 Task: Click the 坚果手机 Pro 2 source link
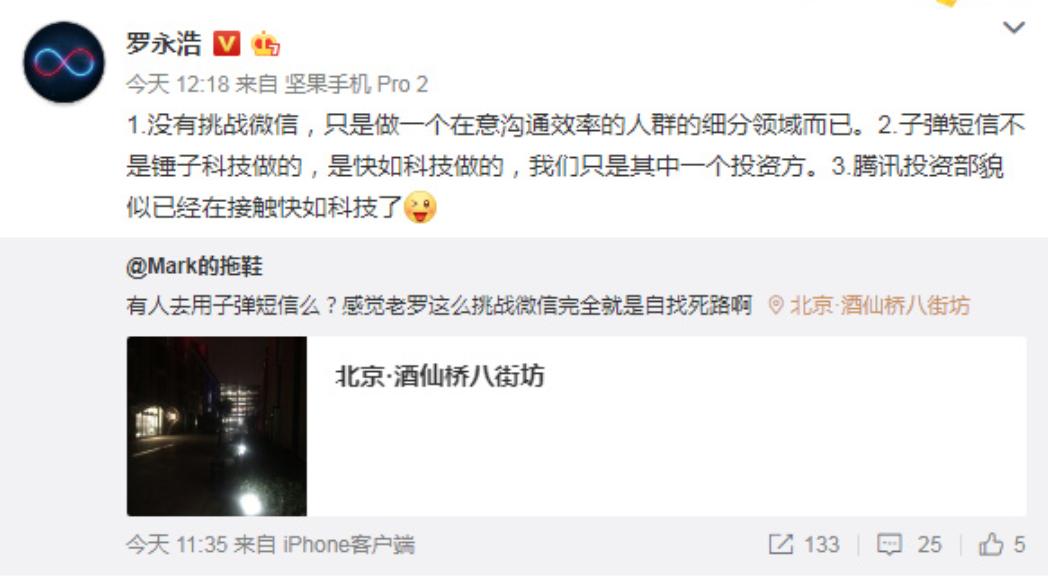(x=356, y=84)
